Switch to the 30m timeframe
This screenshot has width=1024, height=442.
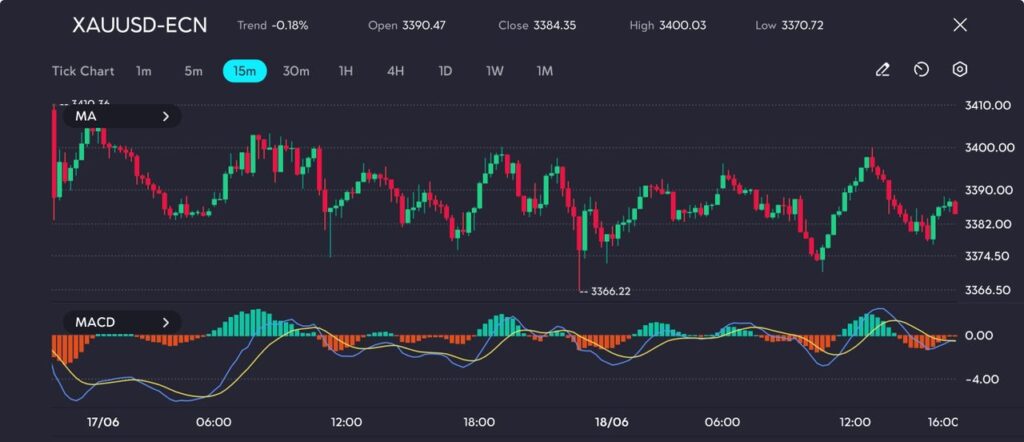(x=296, y=71)
